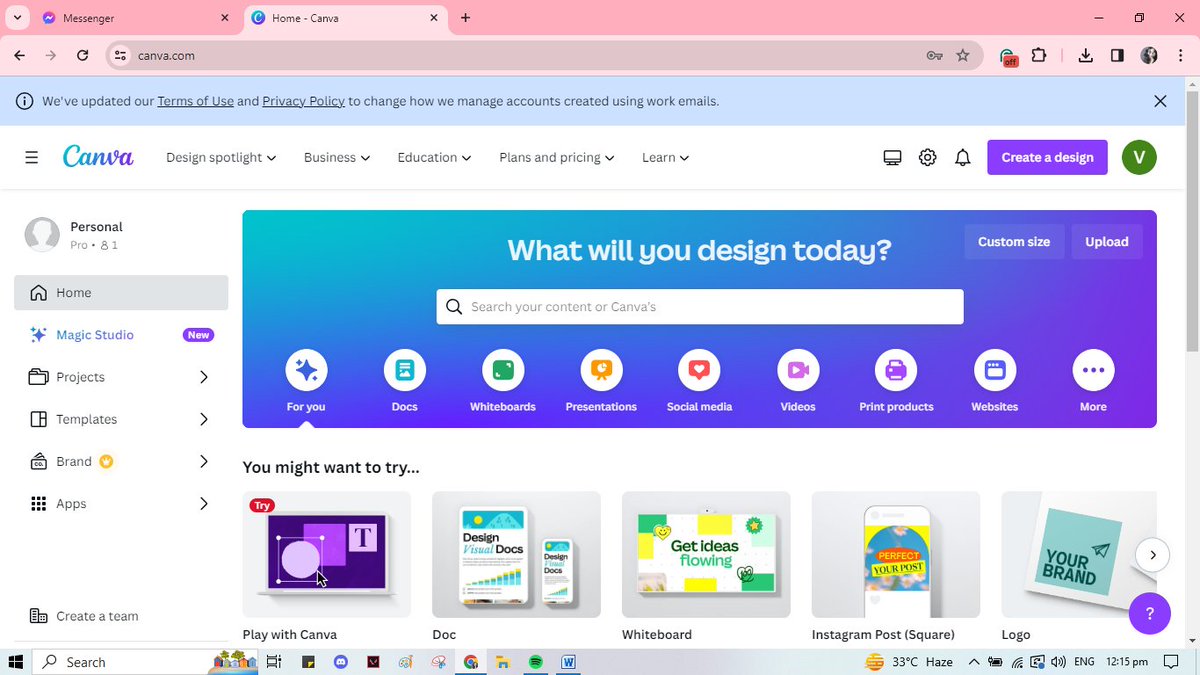
Task: Expand the Brand chevron in sidebar
Action: 204,461
